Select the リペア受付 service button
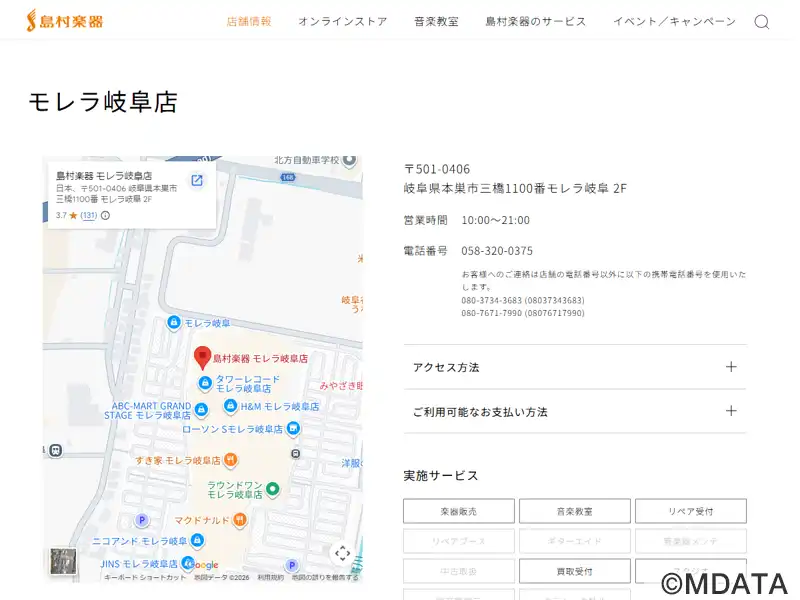This screenshot has height=600, width=800. pyautogui.click(x=690, y=511)
